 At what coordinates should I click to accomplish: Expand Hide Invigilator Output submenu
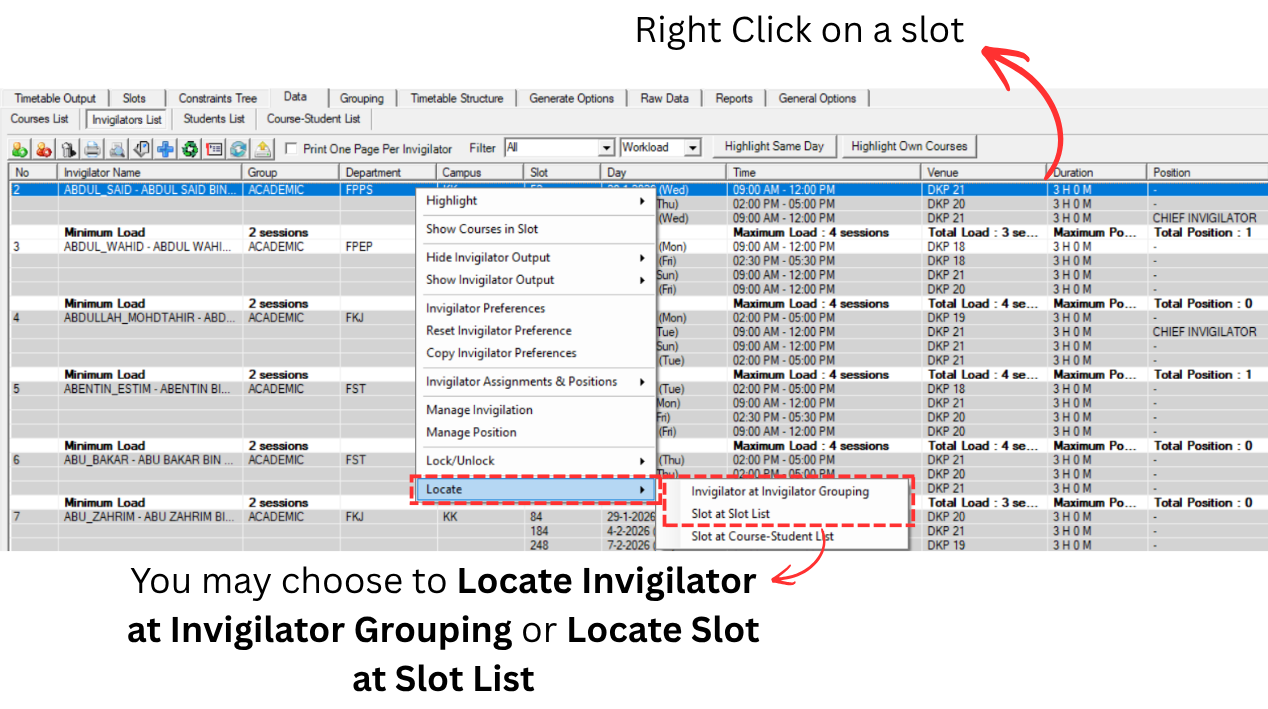[535, 258]
